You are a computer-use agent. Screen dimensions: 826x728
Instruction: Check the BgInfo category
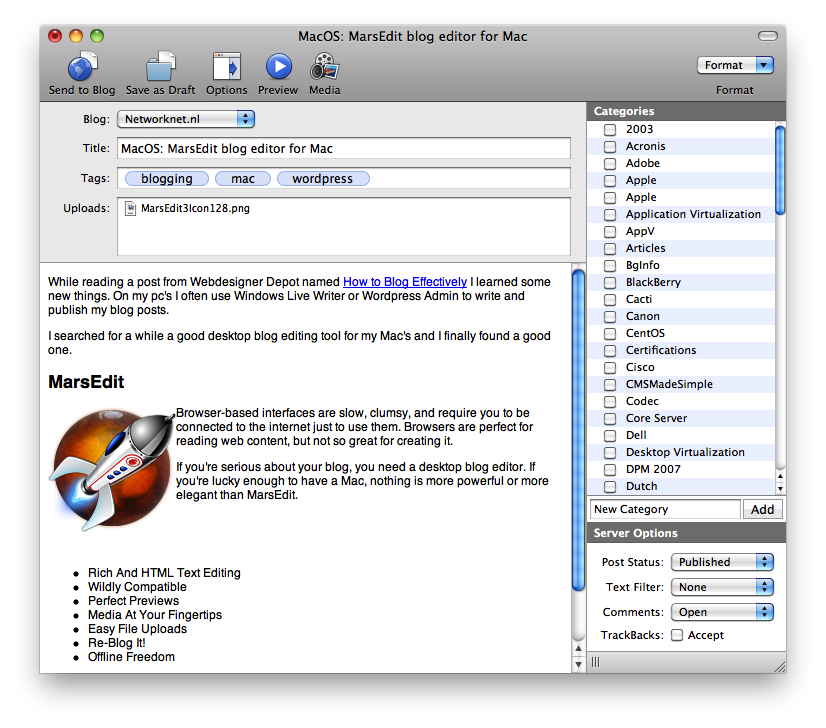(x=610, y=265)
